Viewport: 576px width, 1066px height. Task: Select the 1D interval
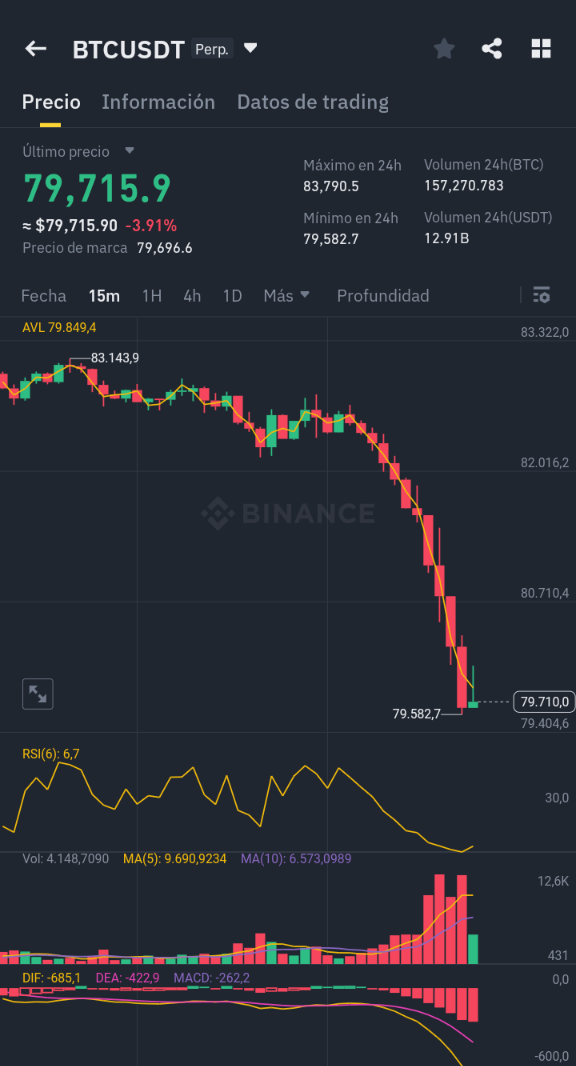pos(233,296)
